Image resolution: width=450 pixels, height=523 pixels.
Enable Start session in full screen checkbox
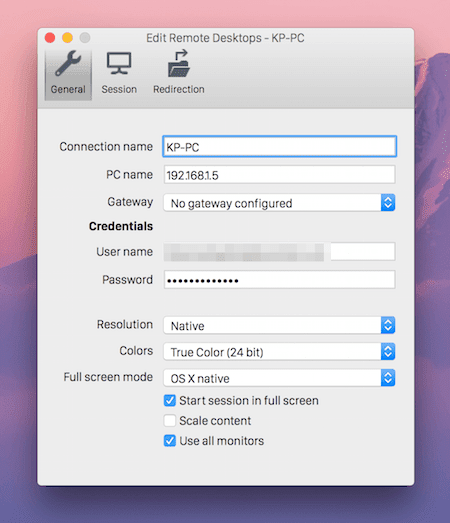pos(169,400)
